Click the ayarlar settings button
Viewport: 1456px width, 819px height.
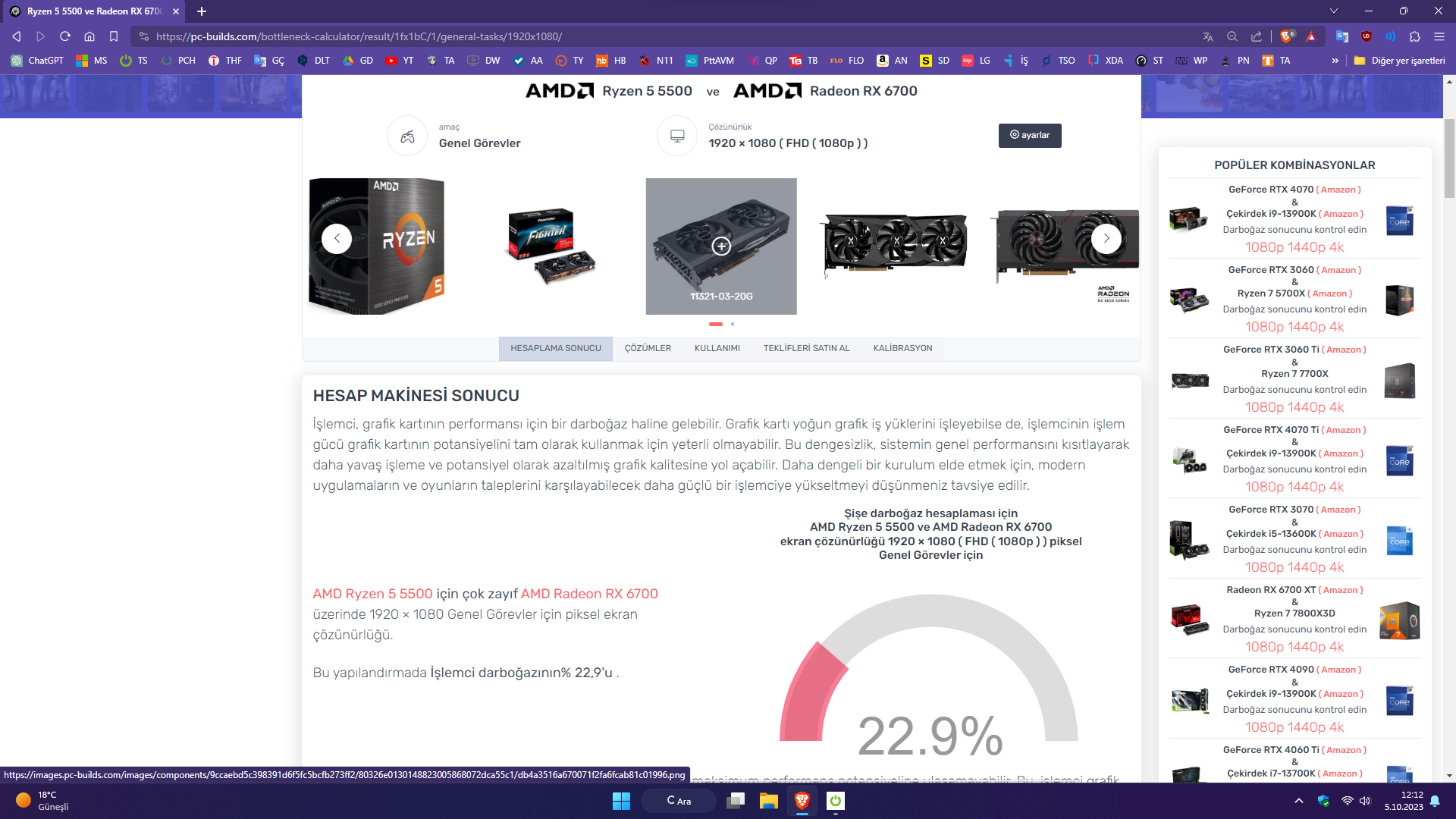point(1030,135)
